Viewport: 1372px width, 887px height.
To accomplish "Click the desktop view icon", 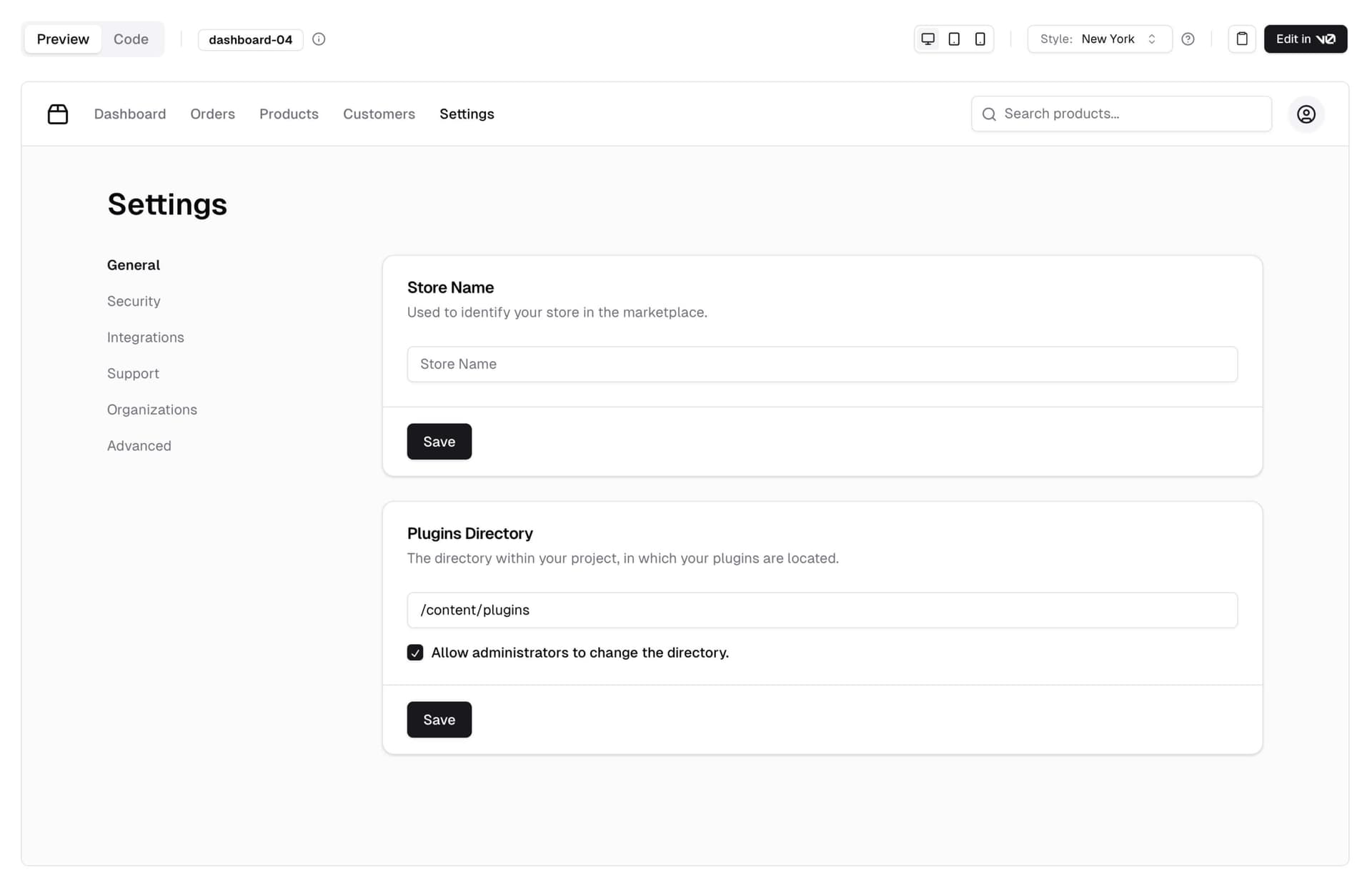I will coord(928,39).
